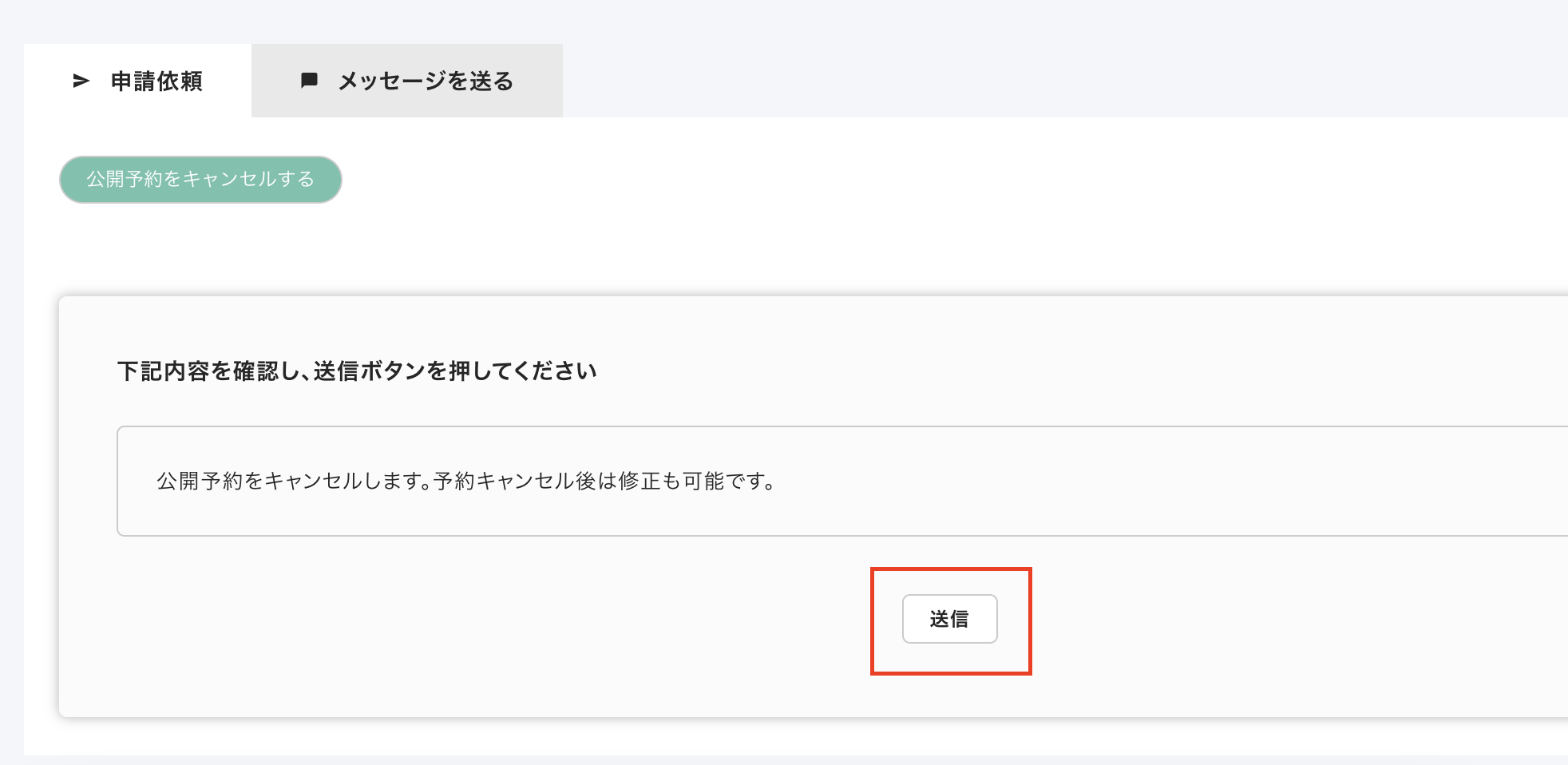Click the word 修正 in the message text

(x=639, y=481)
